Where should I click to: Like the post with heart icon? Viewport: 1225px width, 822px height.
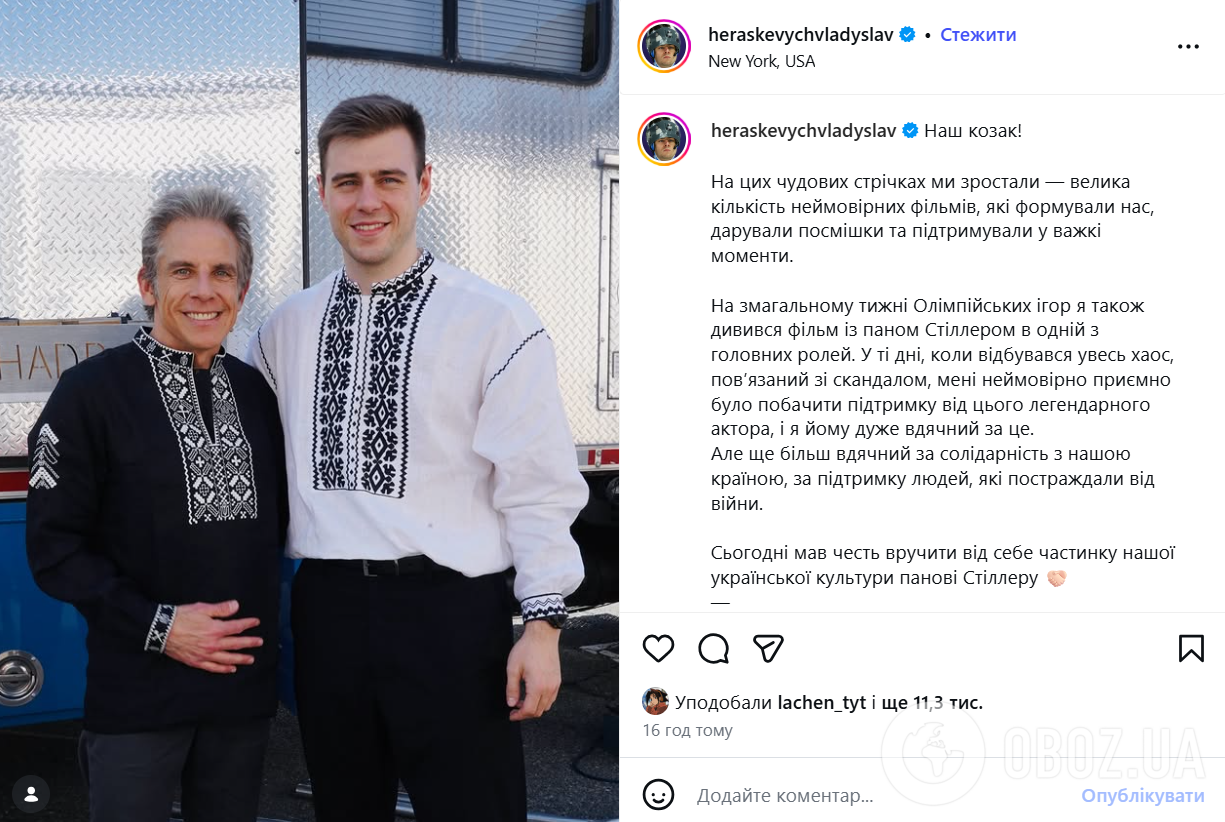[x=658, y=648]
